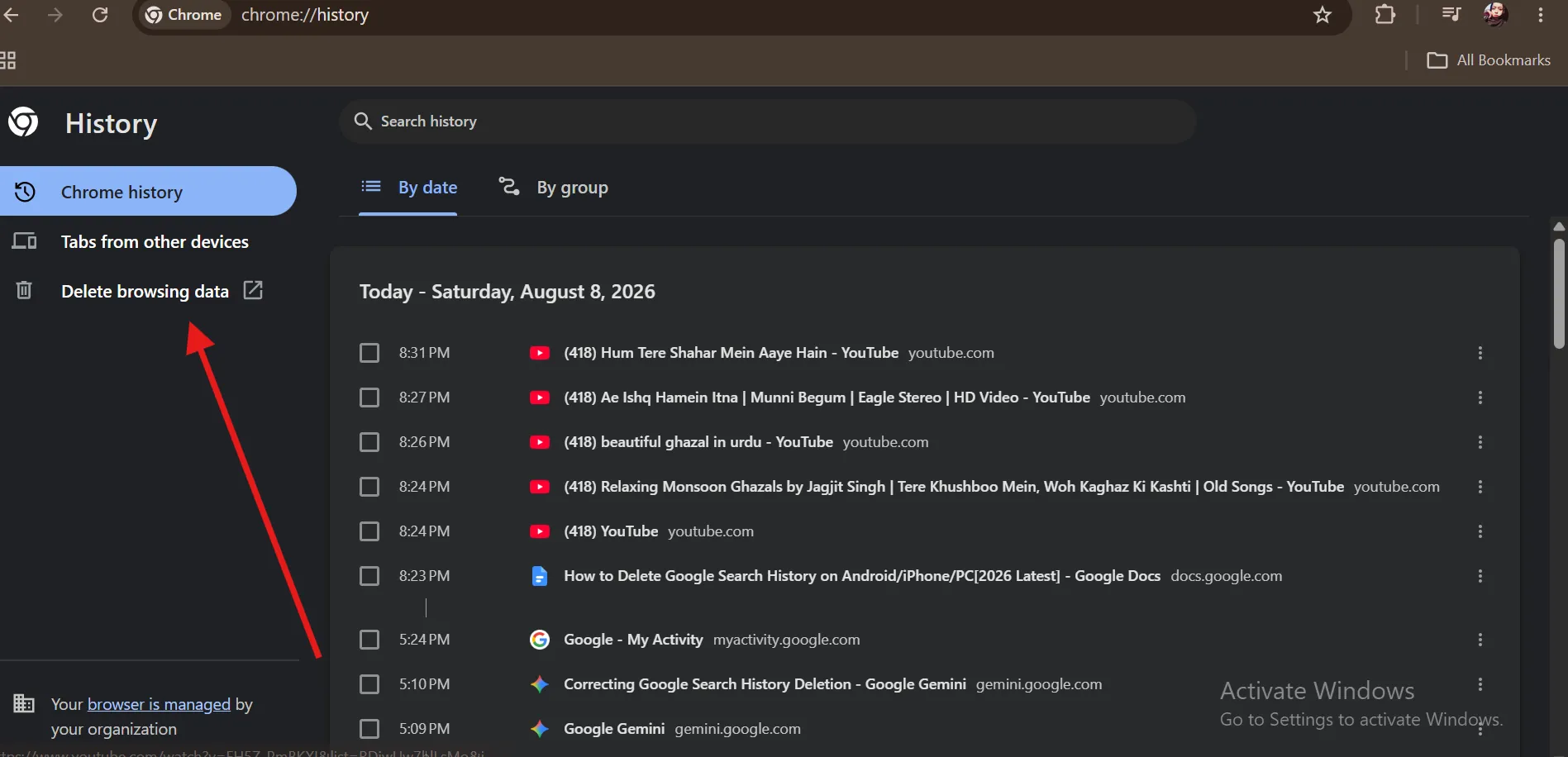Open Tabs from other devices

click(148, 241)
